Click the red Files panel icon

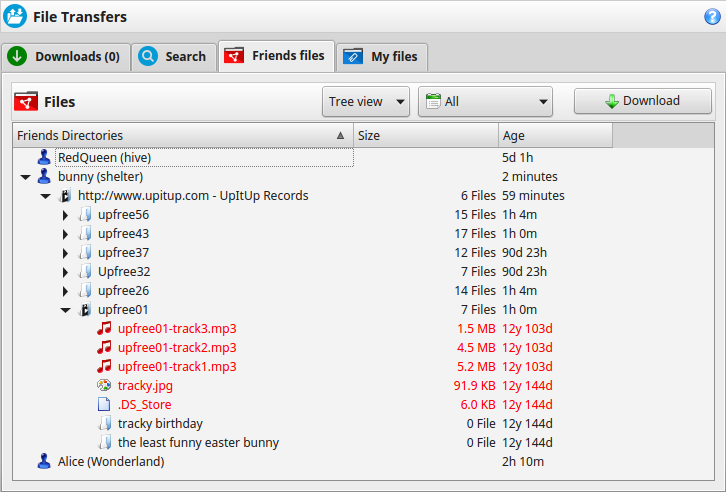point(26,101)
